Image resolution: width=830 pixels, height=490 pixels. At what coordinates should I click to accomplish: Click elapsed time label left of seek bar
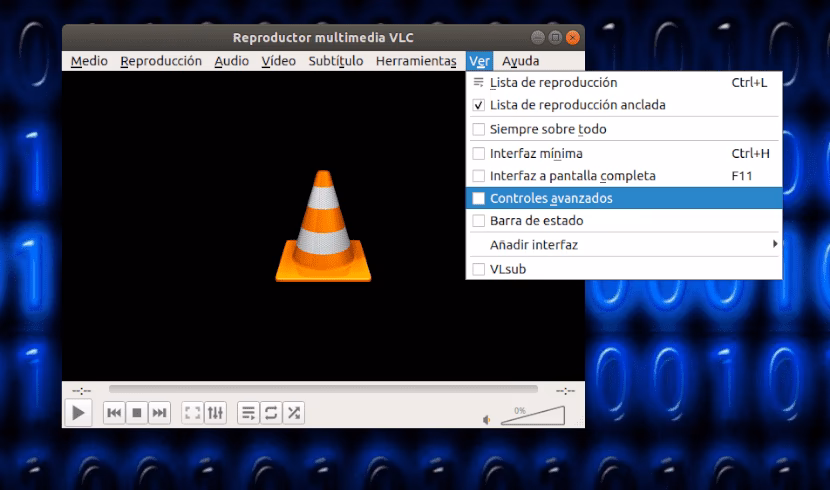point(82,391)
